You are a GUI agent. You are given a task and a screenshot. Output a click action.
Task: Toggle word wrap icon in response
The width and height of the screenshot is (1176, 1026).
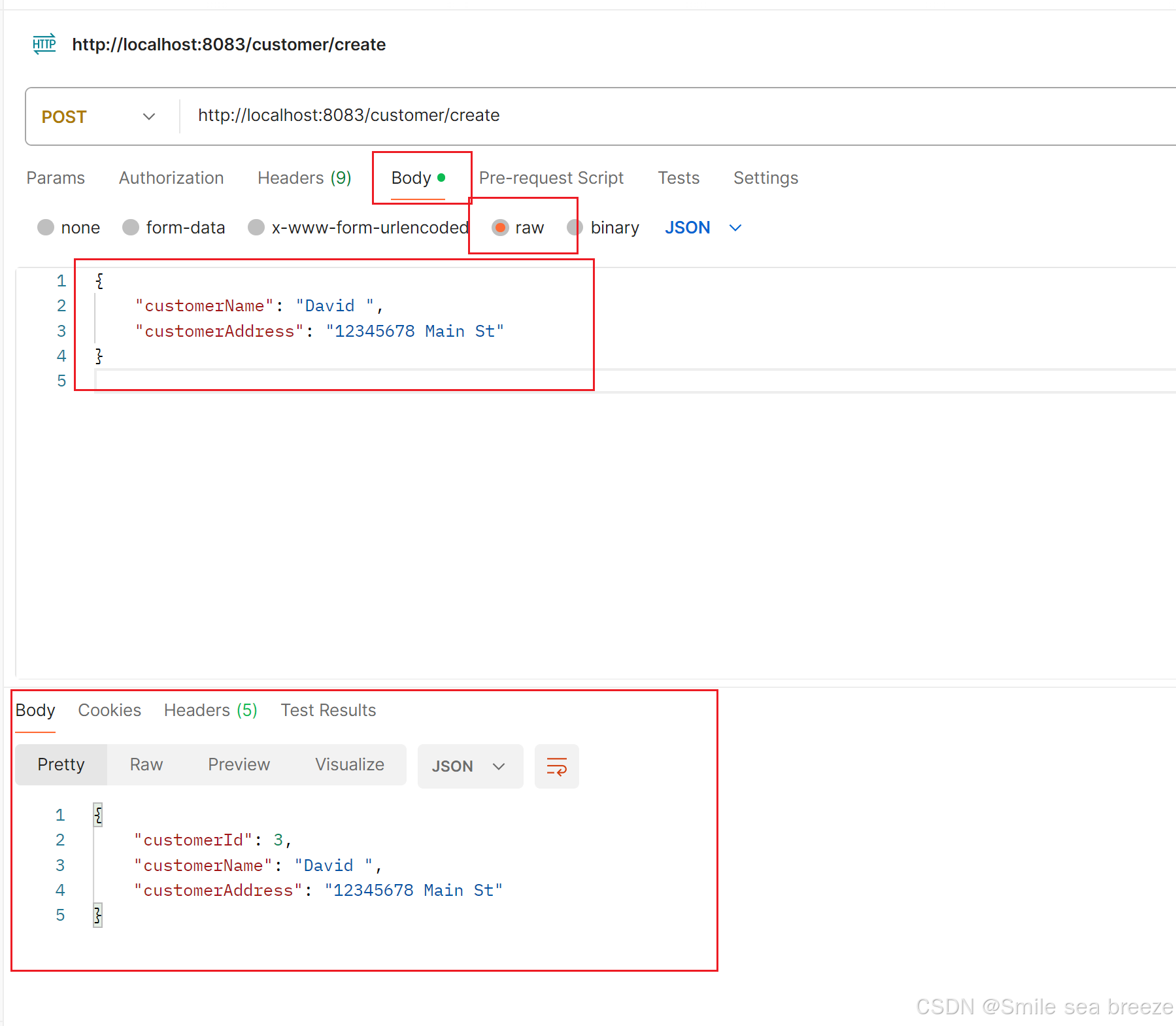(x=556, y=766)
